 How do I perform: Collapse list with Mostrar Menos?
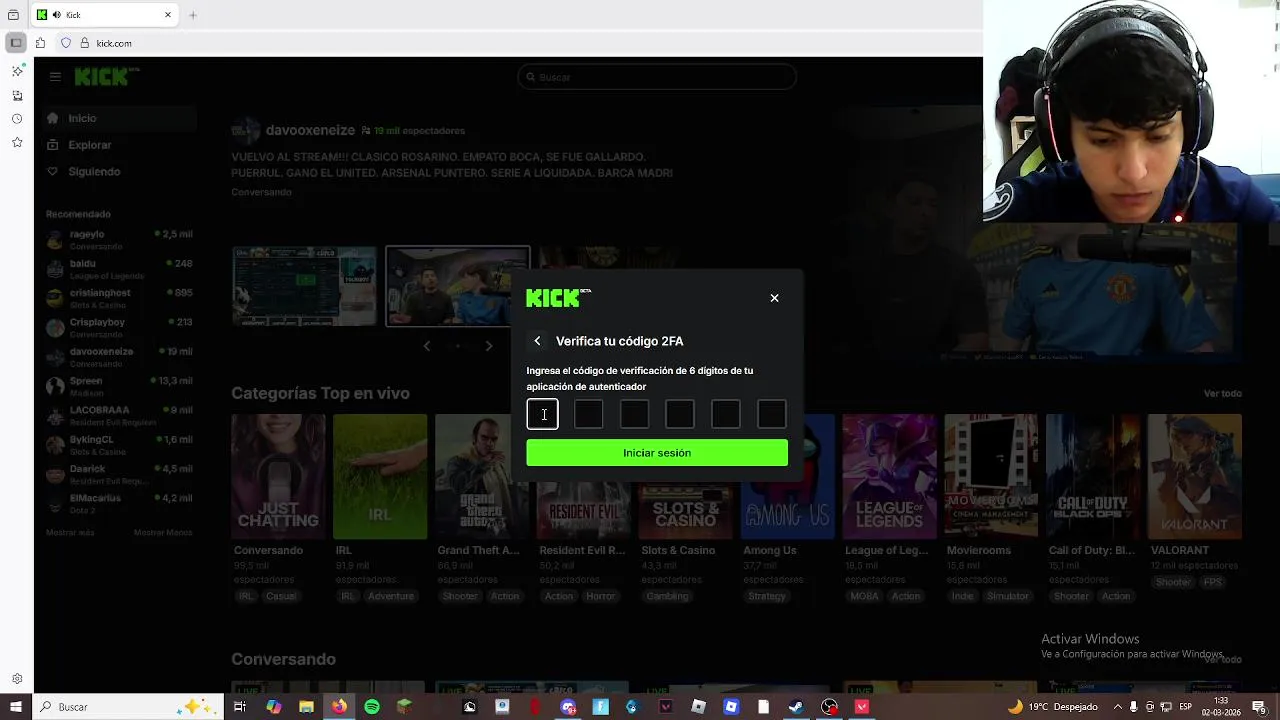click(x=163, y=533)
